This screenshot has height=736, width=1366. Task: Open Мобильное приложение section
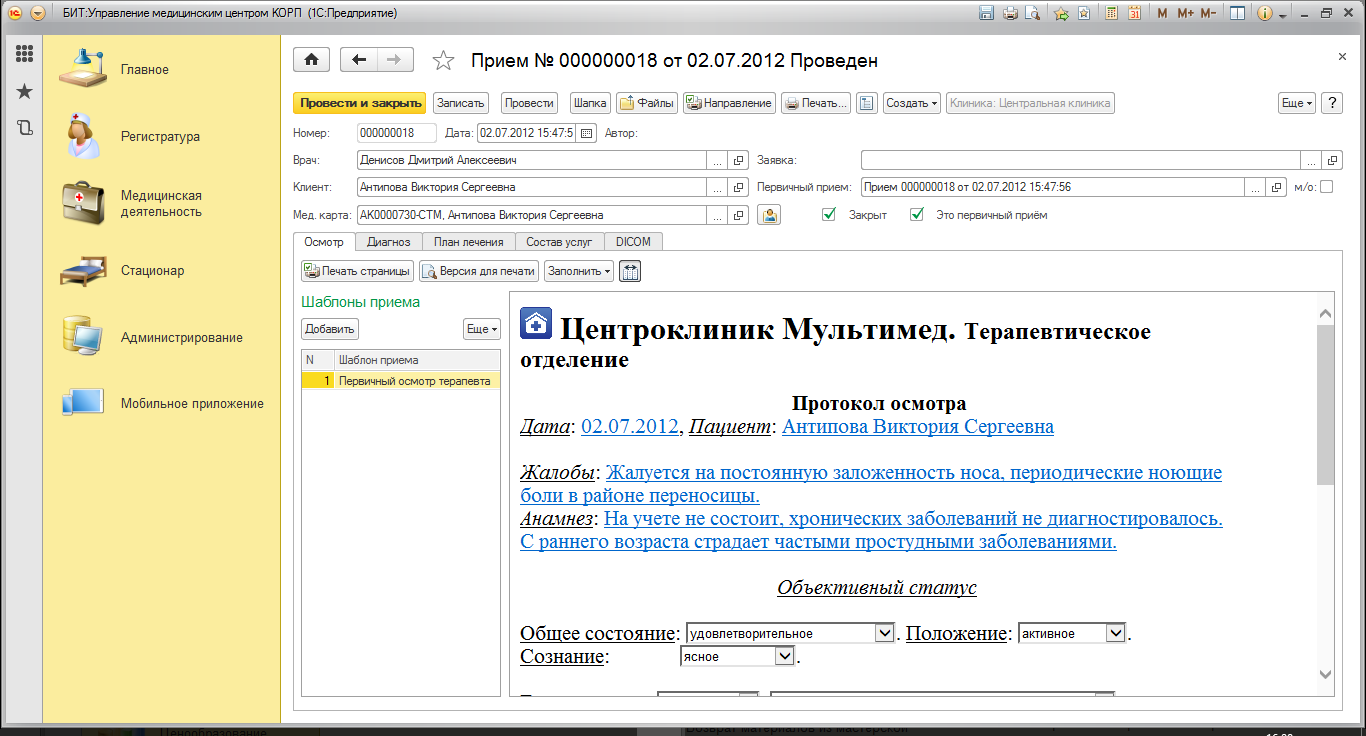tap(192, 403)
